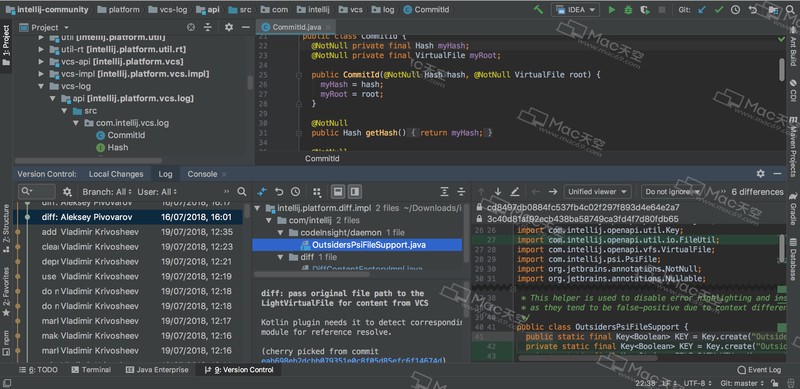Image resolution: width=800 pixels, height=389 pixels.
Task: Open the Terminal tool window
Action: coord(91,370)
